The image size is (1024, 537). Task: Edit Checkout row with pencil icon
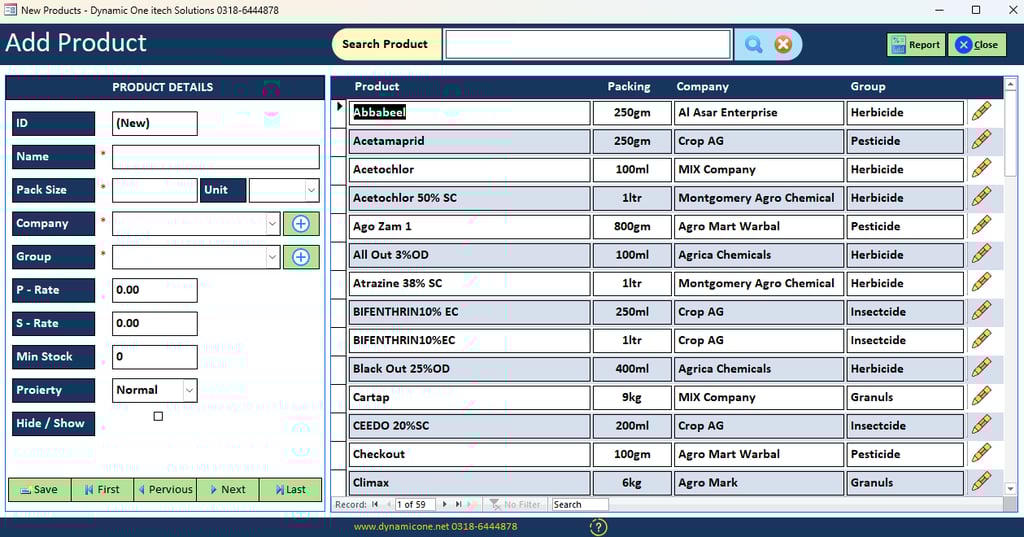click(982, 453)
